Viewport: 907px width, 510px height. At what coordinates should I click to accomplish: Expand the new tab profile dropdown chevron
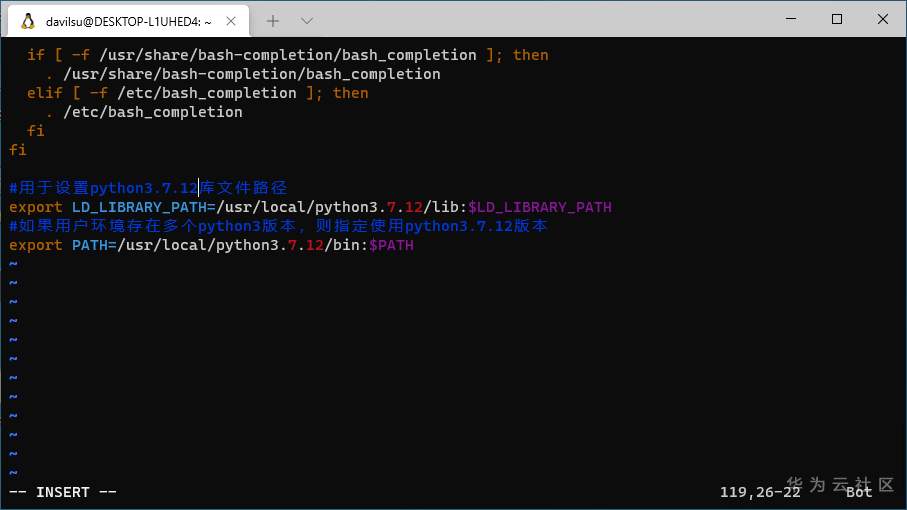click(x=307, y=20)
